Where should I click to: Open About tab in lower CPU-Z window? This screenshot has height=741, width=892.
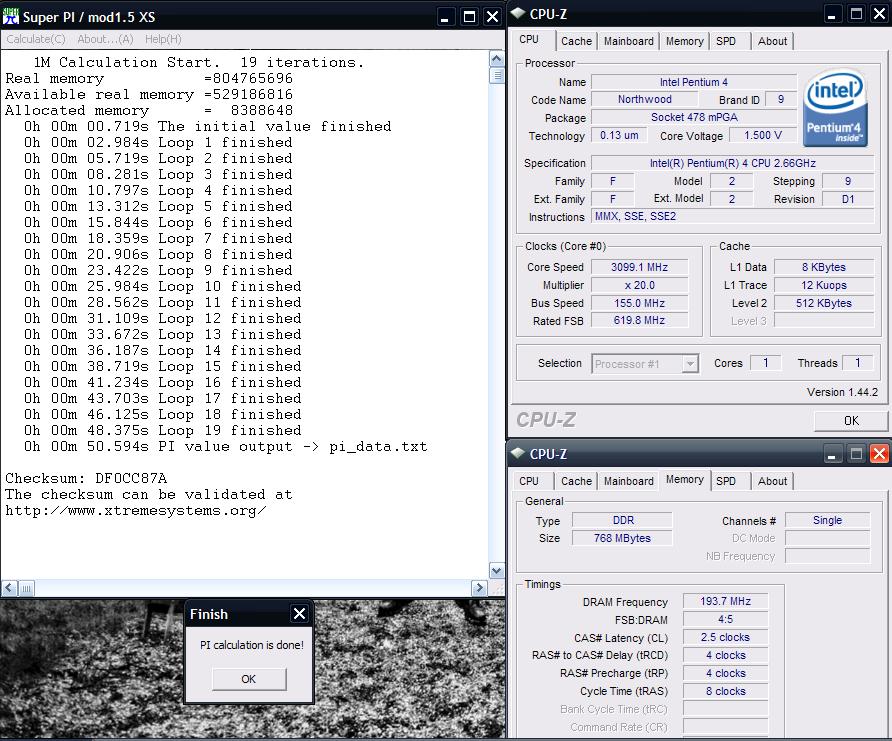pos(772,481)
